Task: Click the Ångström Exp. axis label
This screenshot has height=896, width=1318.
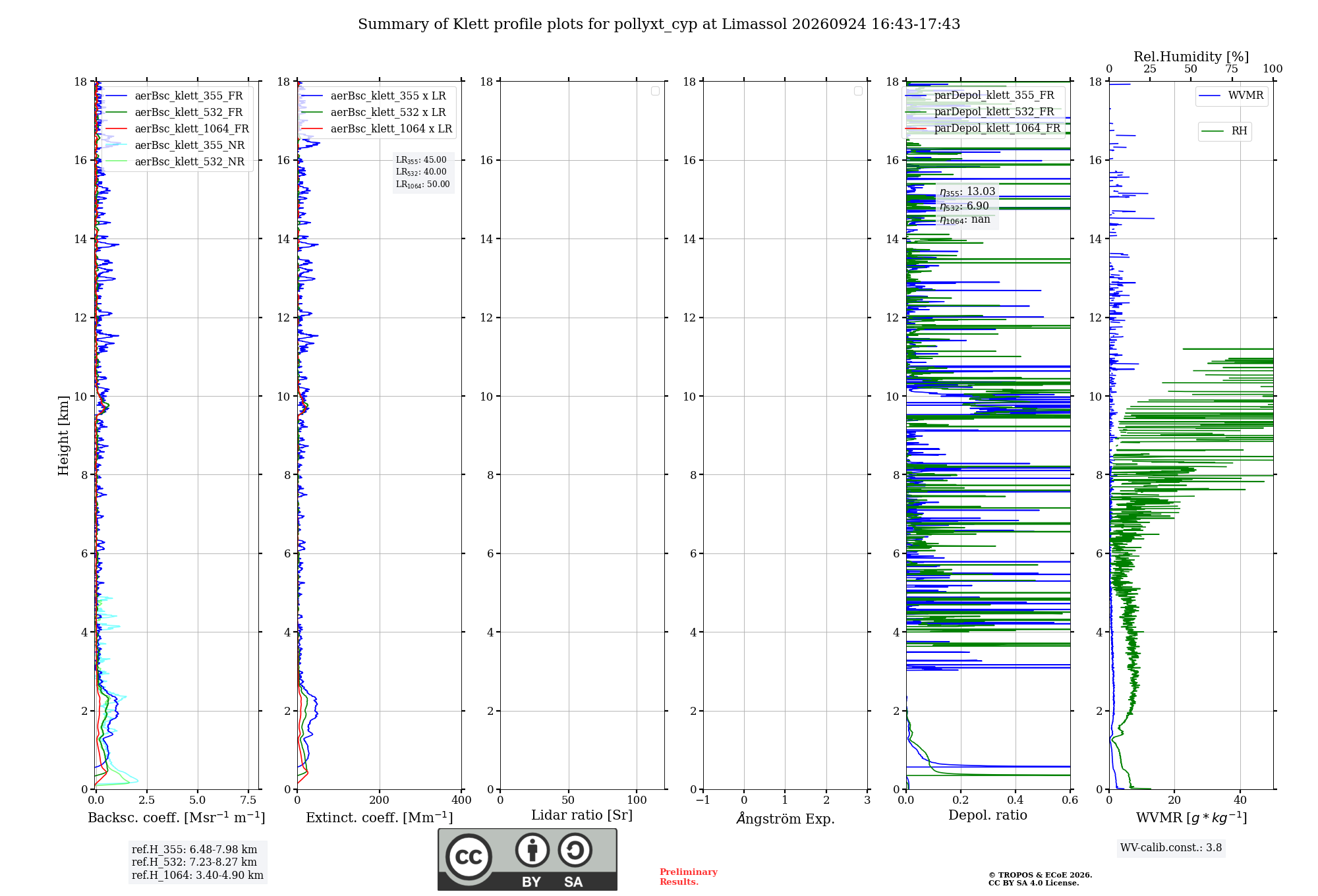Action: pyautogui.click(x=786, y=818)
